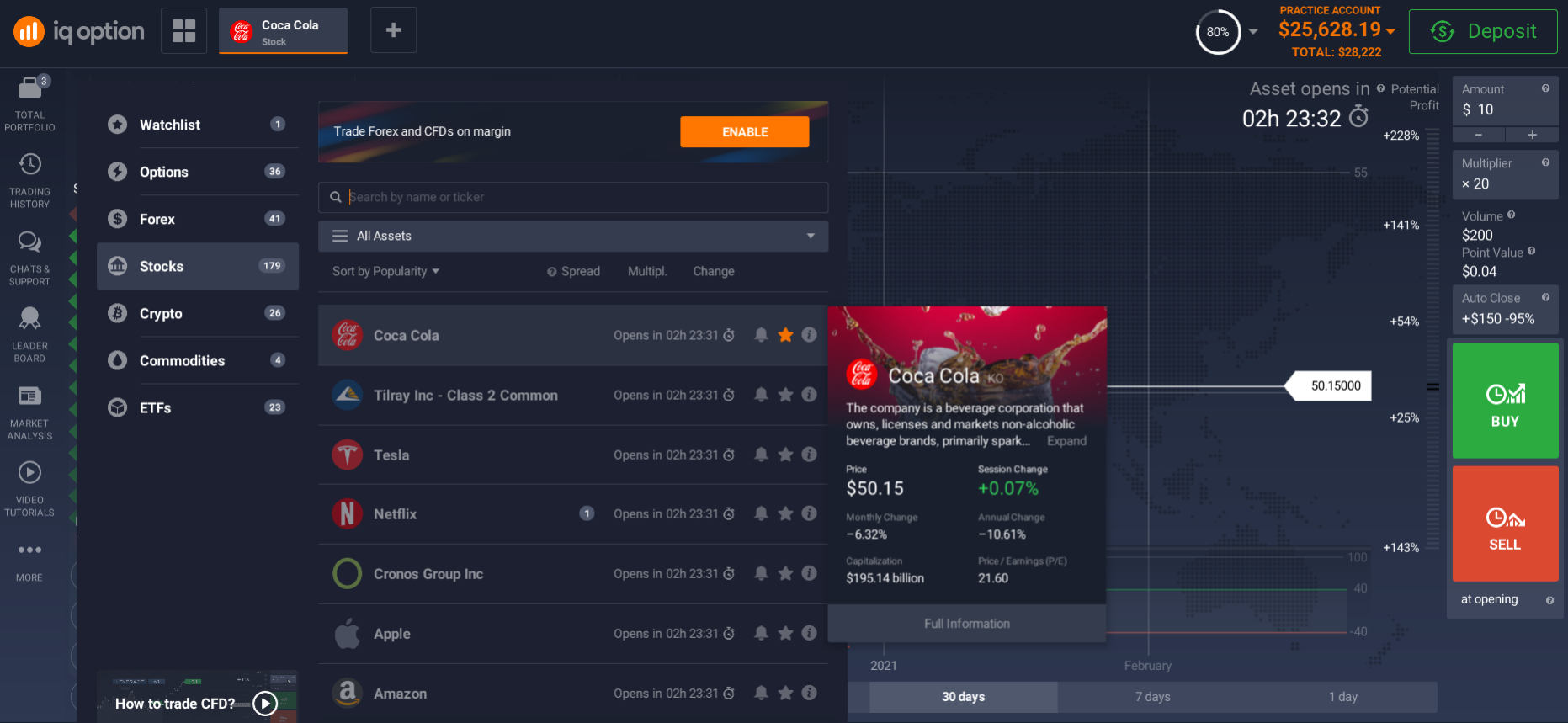This screenshot has height=723, width=1568.
Task: Set a price alert bell for Coca Cola
Action: point(761,335)
